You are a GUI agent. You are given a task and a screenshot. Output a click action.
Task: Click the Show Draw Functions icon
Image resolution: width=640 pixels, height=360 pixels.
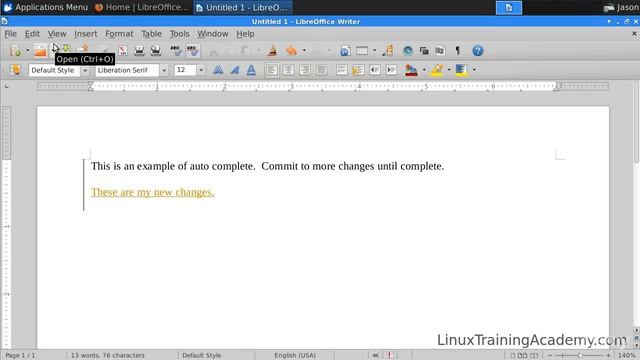388,51
